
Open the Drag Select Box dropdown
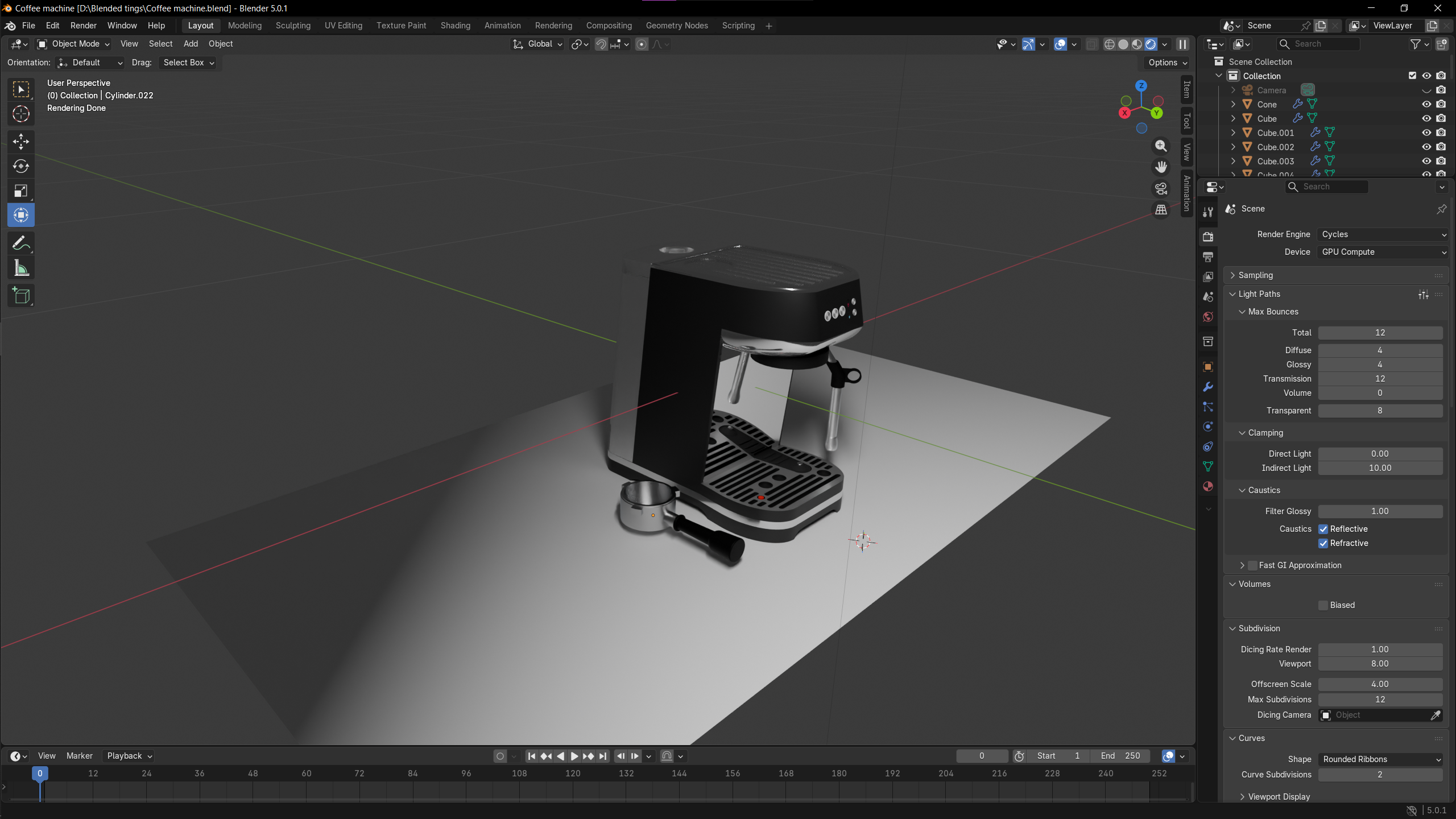coord(188,63)
